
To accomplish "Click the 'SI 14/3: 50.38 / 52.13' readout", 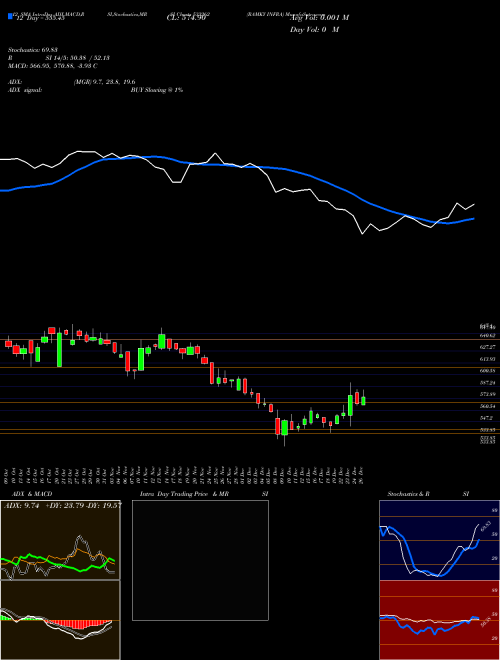I will coord(78,58).
